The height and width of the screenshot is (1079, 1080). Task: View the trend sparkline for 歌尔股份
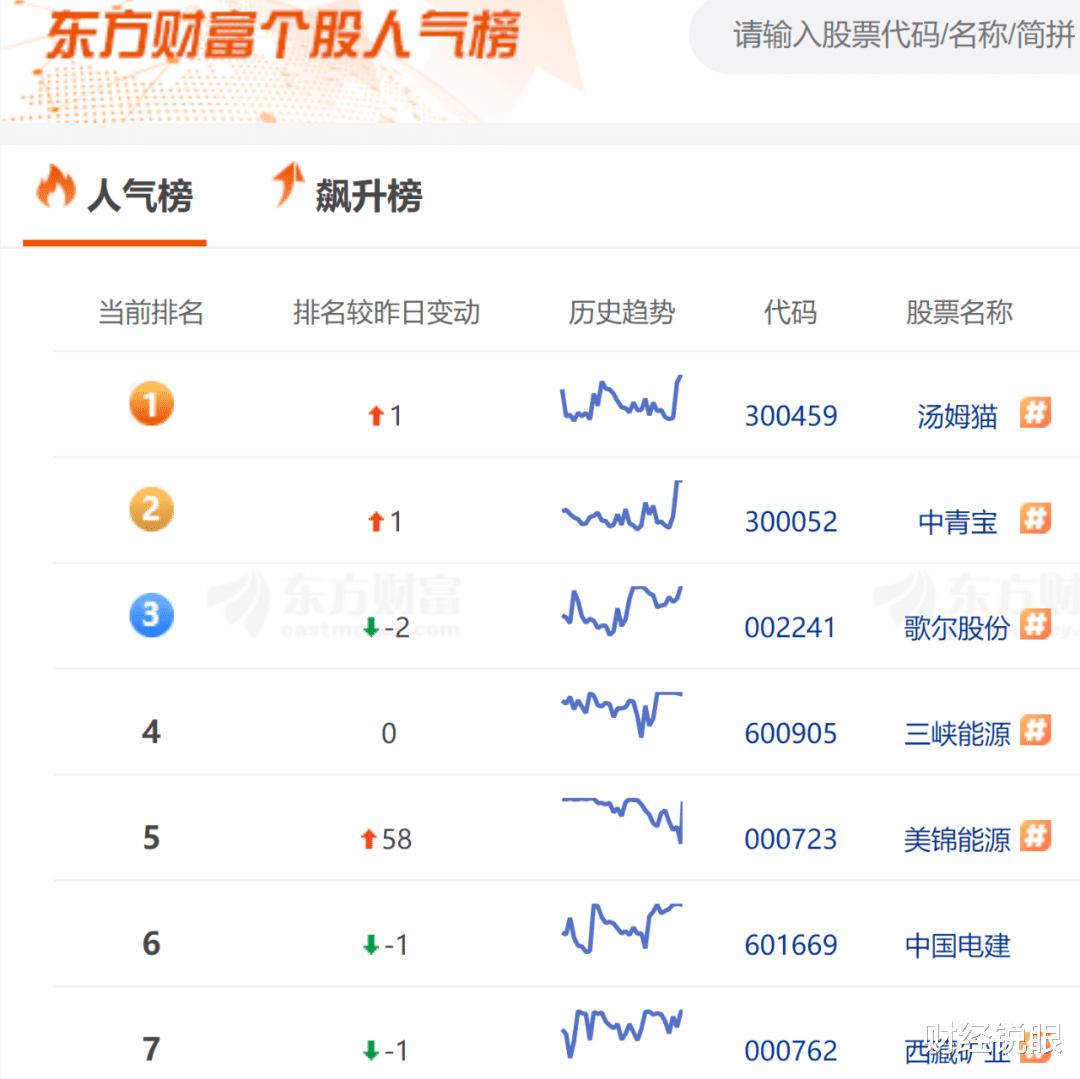click(x=622, y=610)
